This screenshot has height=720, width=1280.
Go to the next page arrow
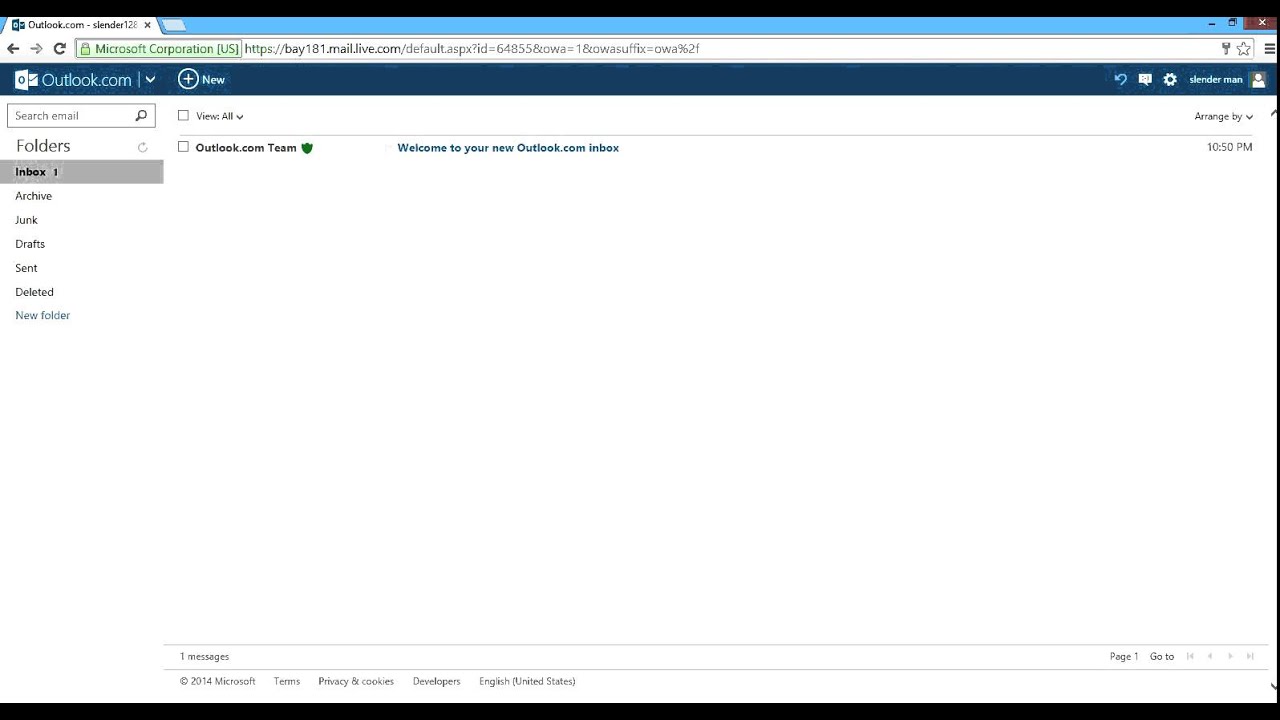[x=1230, y=657]
